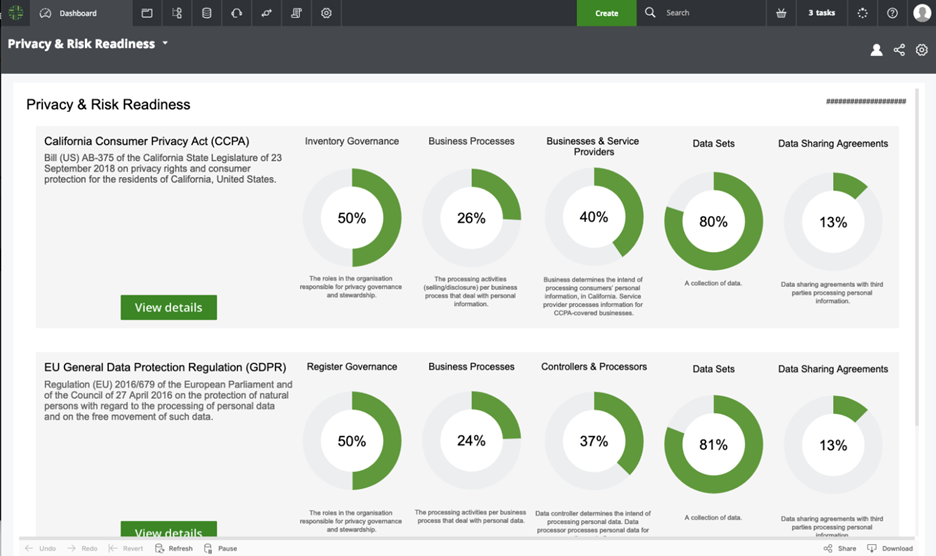Click the Undo button in bottom toolbar
This screenshot has width=936, height=556.
tap(41, 548)
